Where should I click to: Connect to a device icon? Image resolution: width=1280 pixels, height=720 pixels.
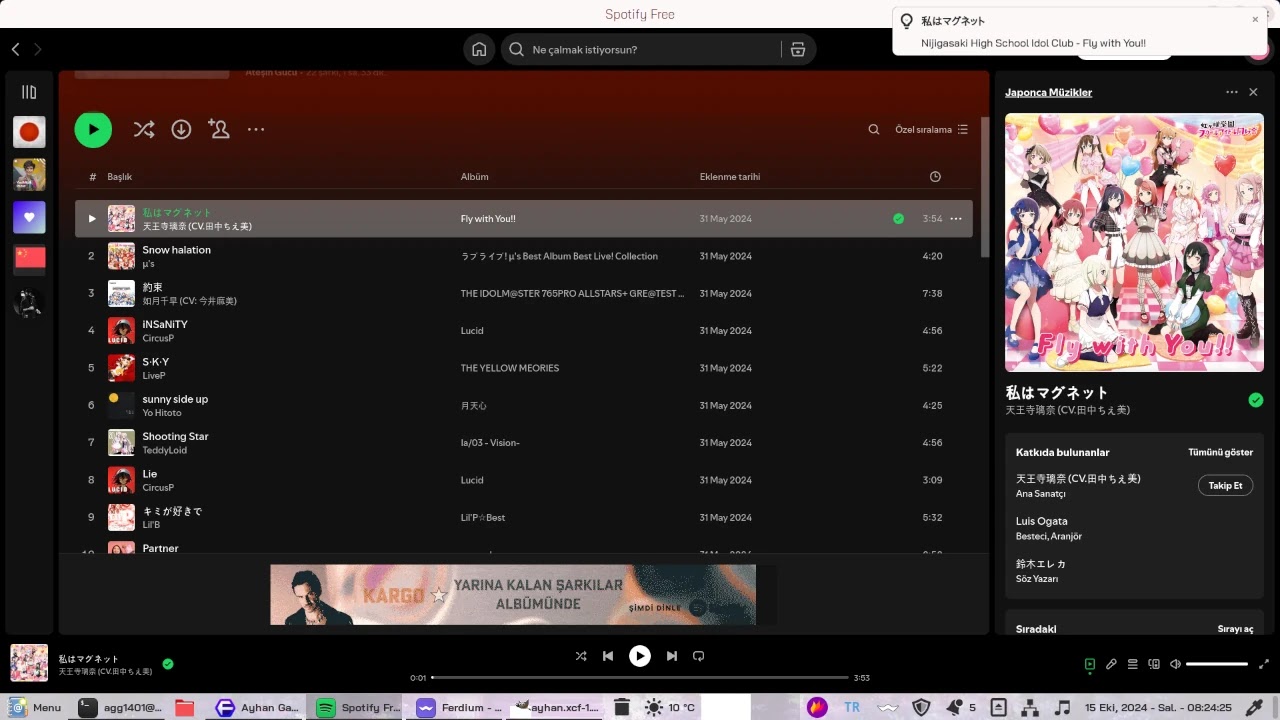click(1154, 664)
